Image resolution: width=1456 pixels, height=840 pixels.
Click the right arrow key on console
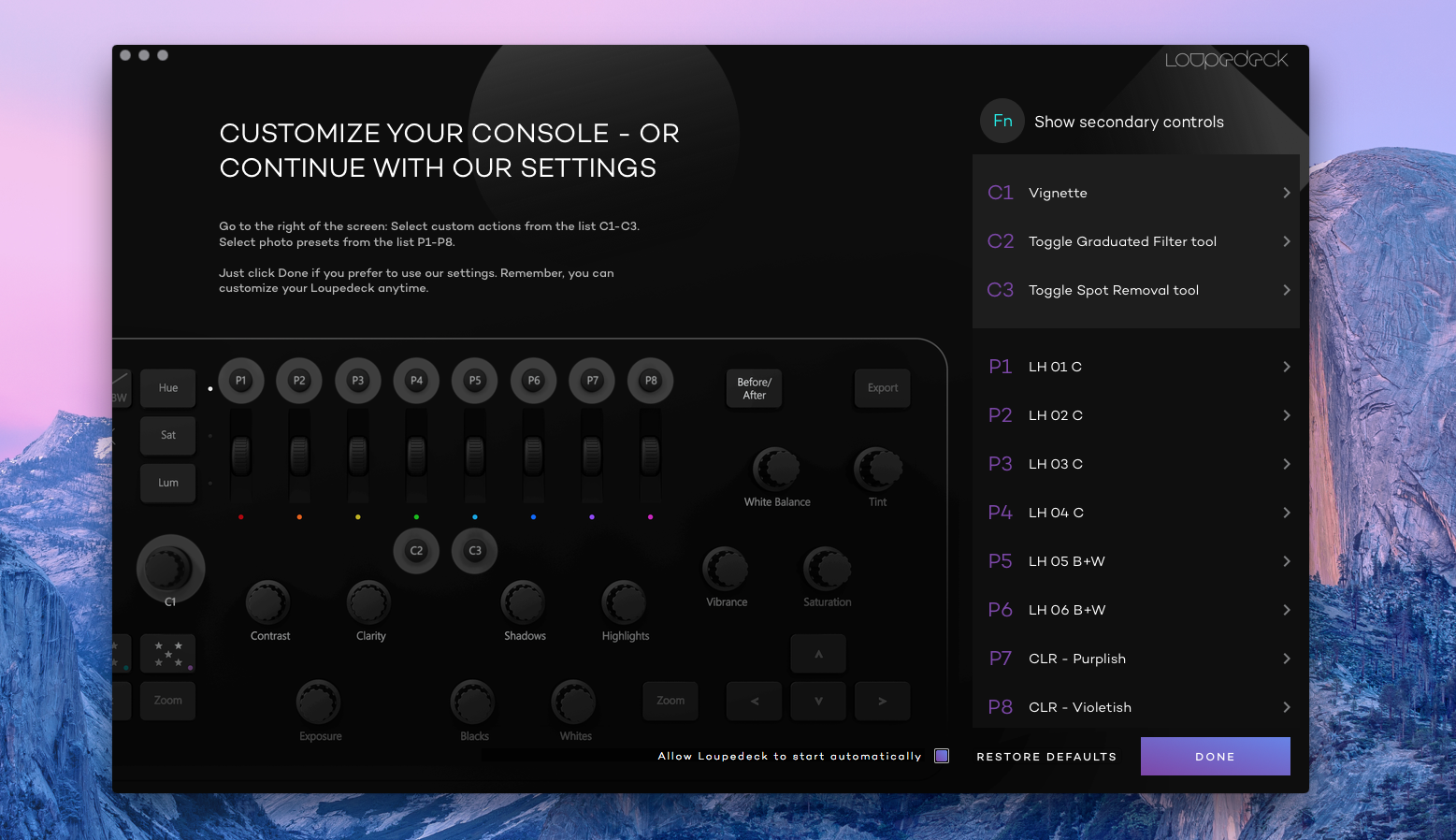[882, 701]
